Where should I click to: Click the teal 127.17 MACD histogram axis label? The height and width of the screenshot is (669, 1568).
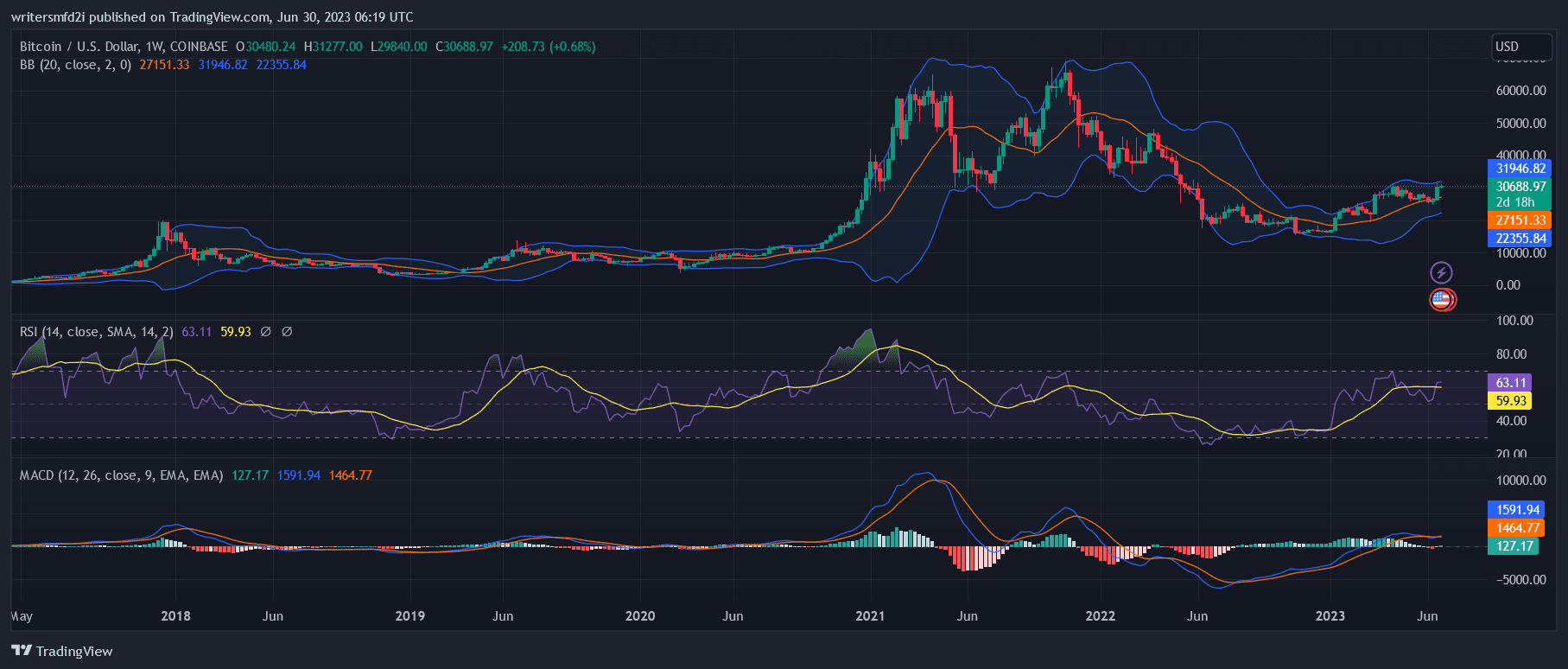[1514, 546]
